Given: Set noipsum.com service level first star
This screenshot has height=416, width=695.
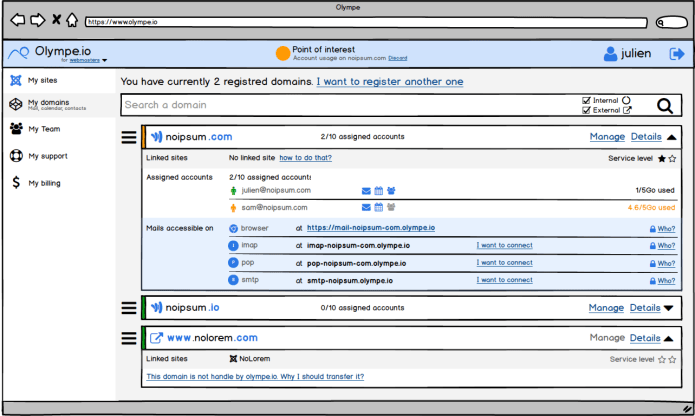Looking at the screenshot, I should tap(662, 159).
